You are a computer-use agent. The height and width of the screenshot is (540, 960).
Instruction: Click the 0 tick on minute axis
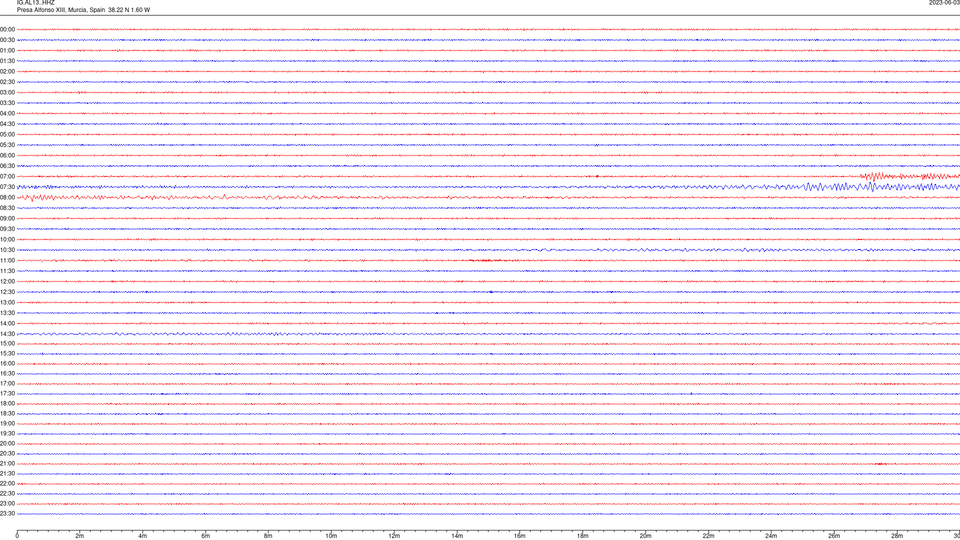[x=17, y=536]
